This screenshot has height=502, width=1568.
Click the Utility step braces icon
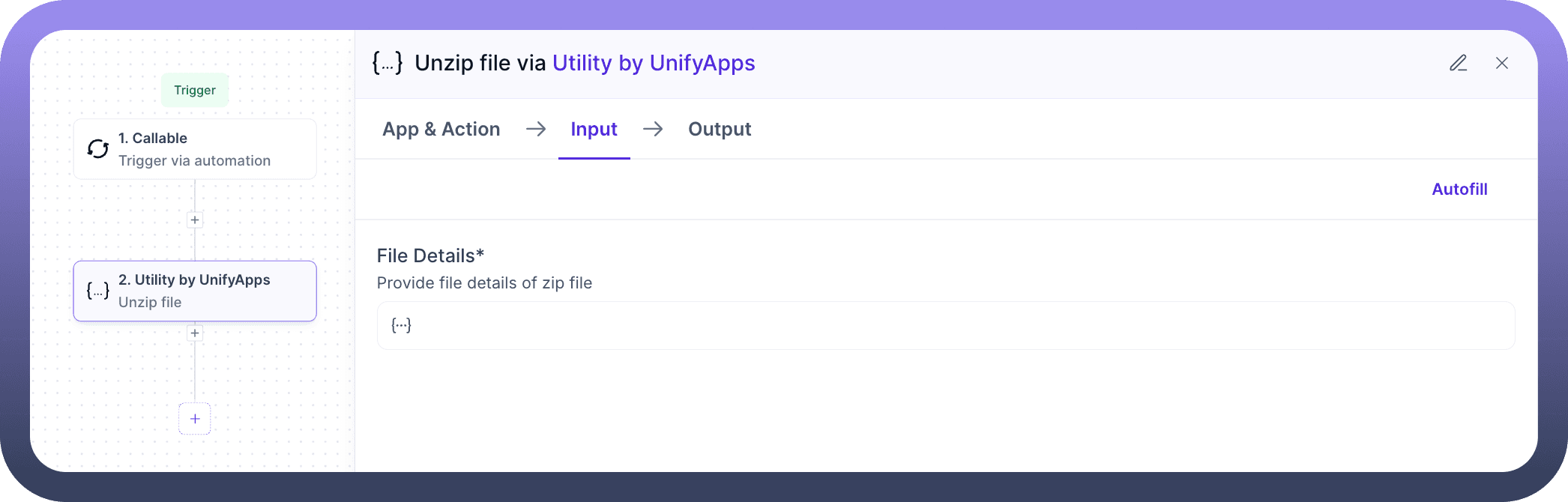point(98,291)
